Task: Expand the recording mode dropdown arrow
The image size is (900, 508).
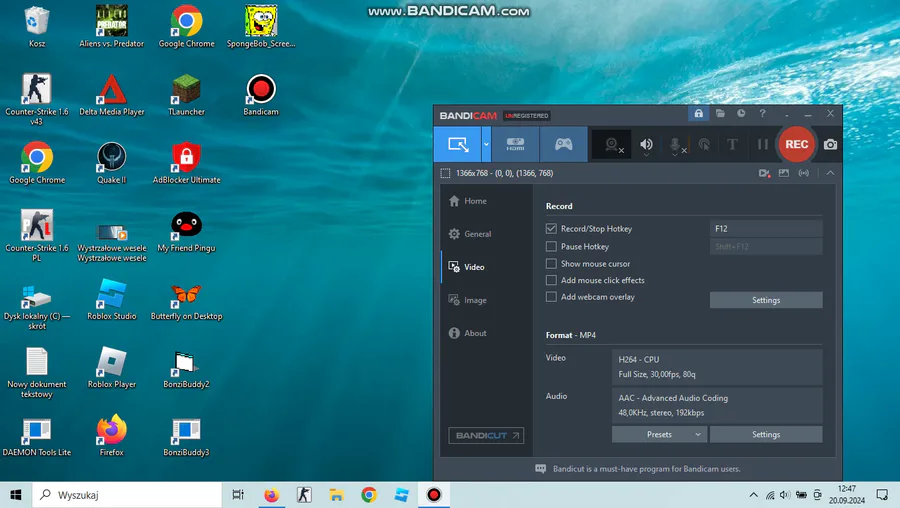Action: point(486,144)
